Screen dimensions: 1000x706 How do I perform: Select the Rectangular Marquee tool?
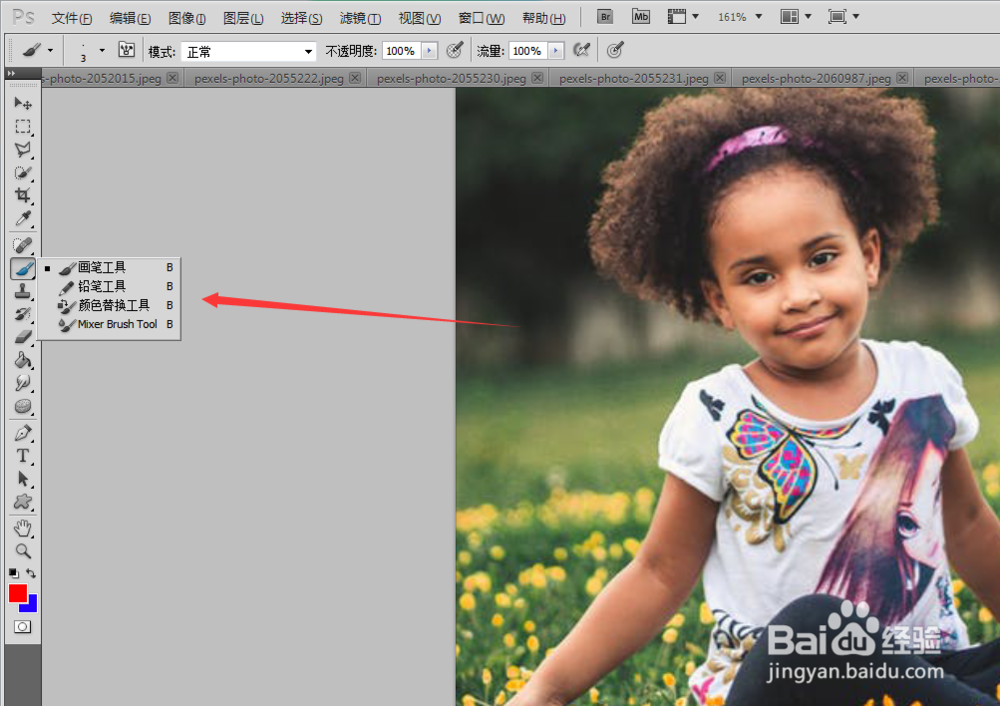click(x=23, y=127)
